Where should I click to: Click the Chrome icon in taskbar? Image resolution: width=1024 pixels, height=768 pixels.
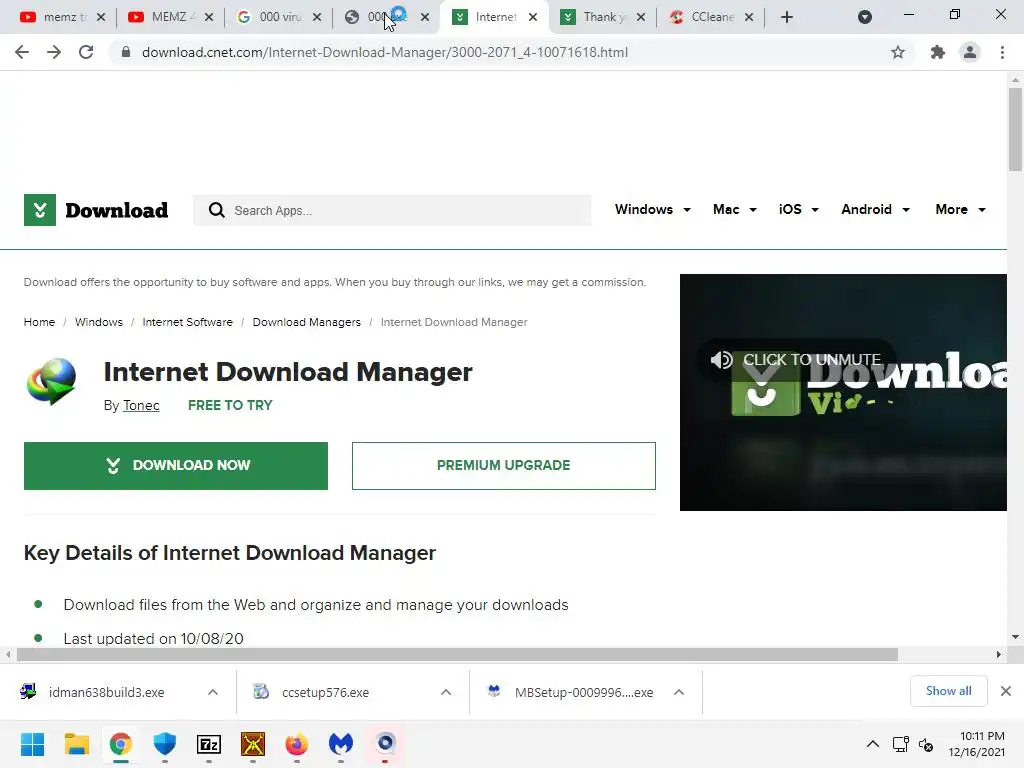pos(121,744)
